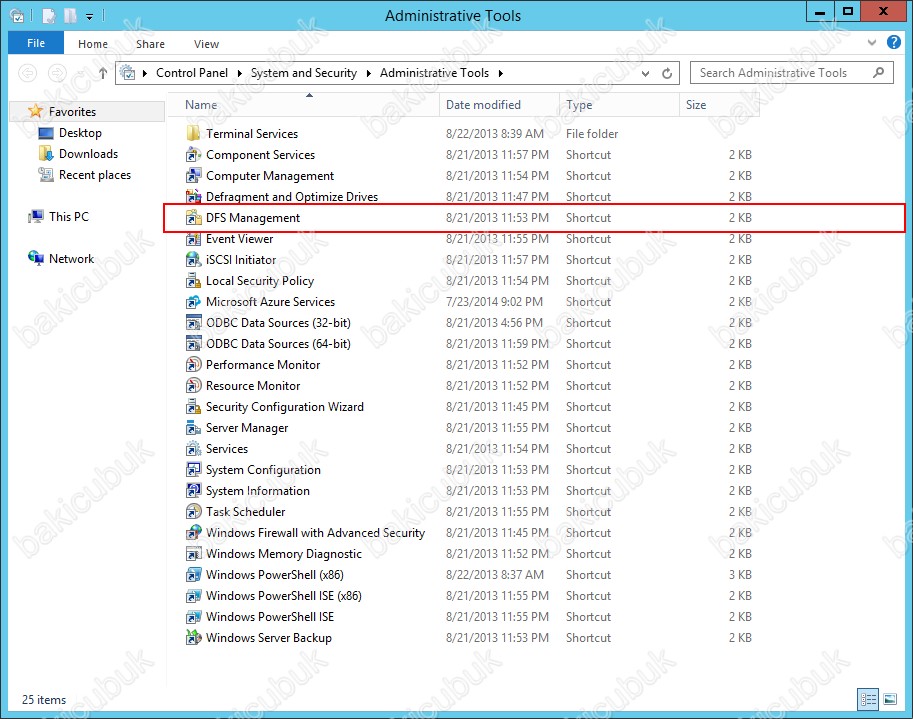Open the Quick Access Toolbar customize dropdown
Viewport: 913px width, 719px height.
[x=90, y=16]
